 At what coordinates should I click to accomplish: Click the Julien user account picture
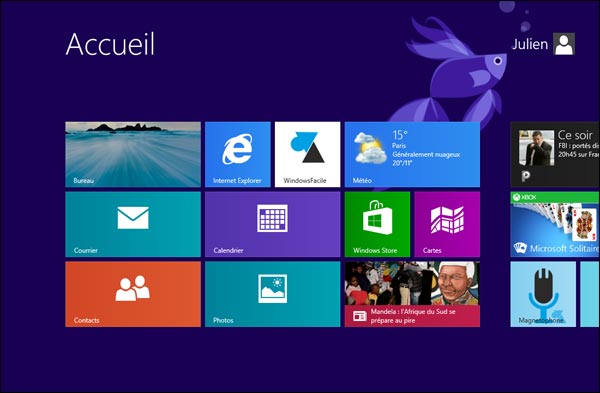click(x=564, y=44)
